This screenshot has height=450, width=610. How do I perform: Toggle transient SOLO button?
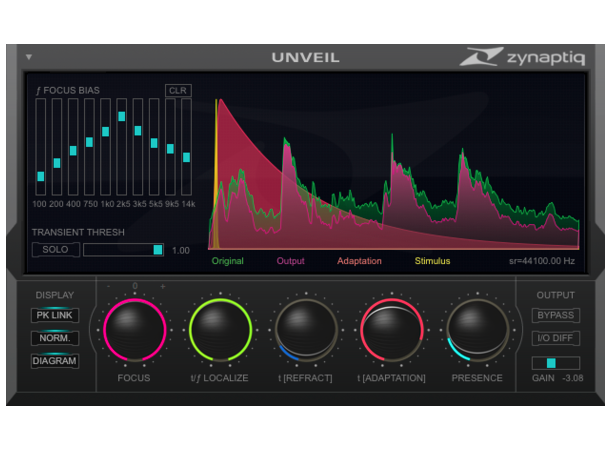coord(56,249)
